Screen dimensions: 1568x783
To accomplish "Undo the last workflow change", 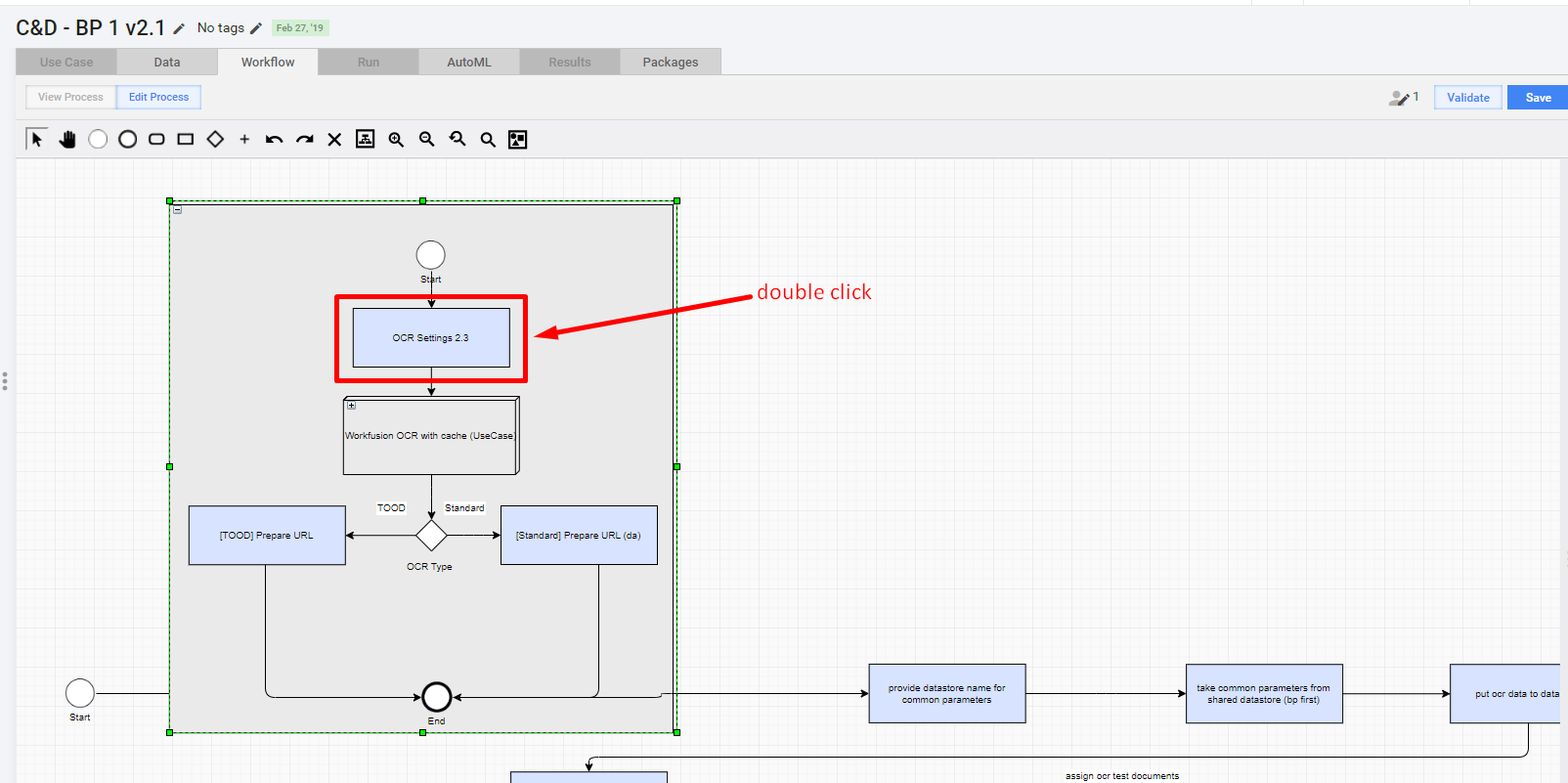I will 275,139.
